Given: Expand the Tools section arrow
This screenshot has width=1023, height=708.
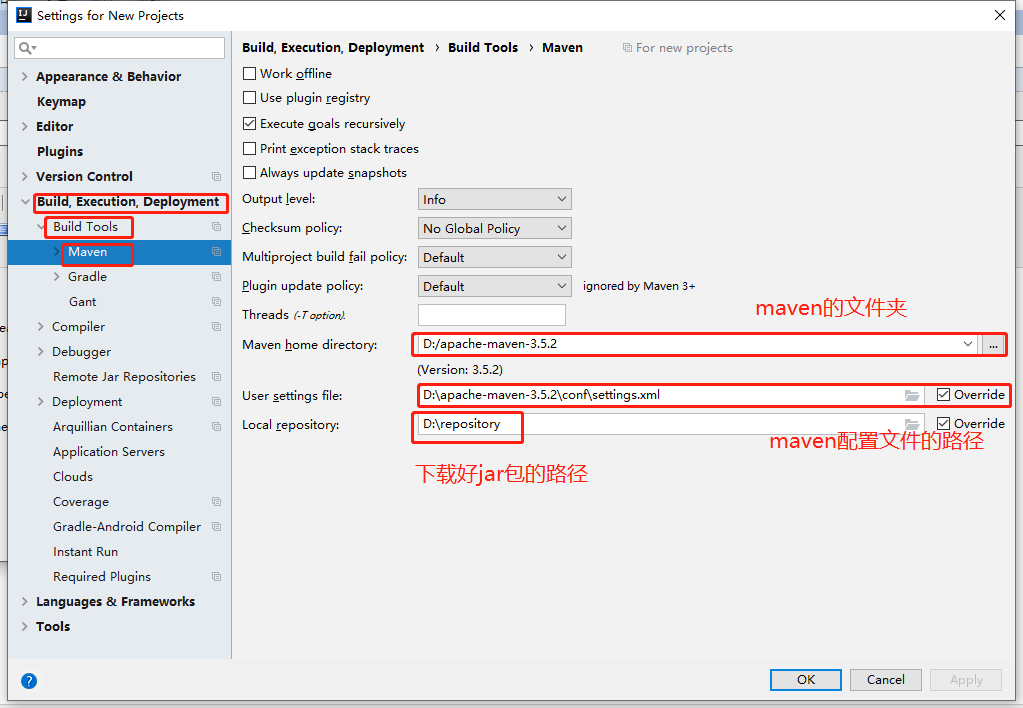Looking at the screenshot, I should click(25, 626).
